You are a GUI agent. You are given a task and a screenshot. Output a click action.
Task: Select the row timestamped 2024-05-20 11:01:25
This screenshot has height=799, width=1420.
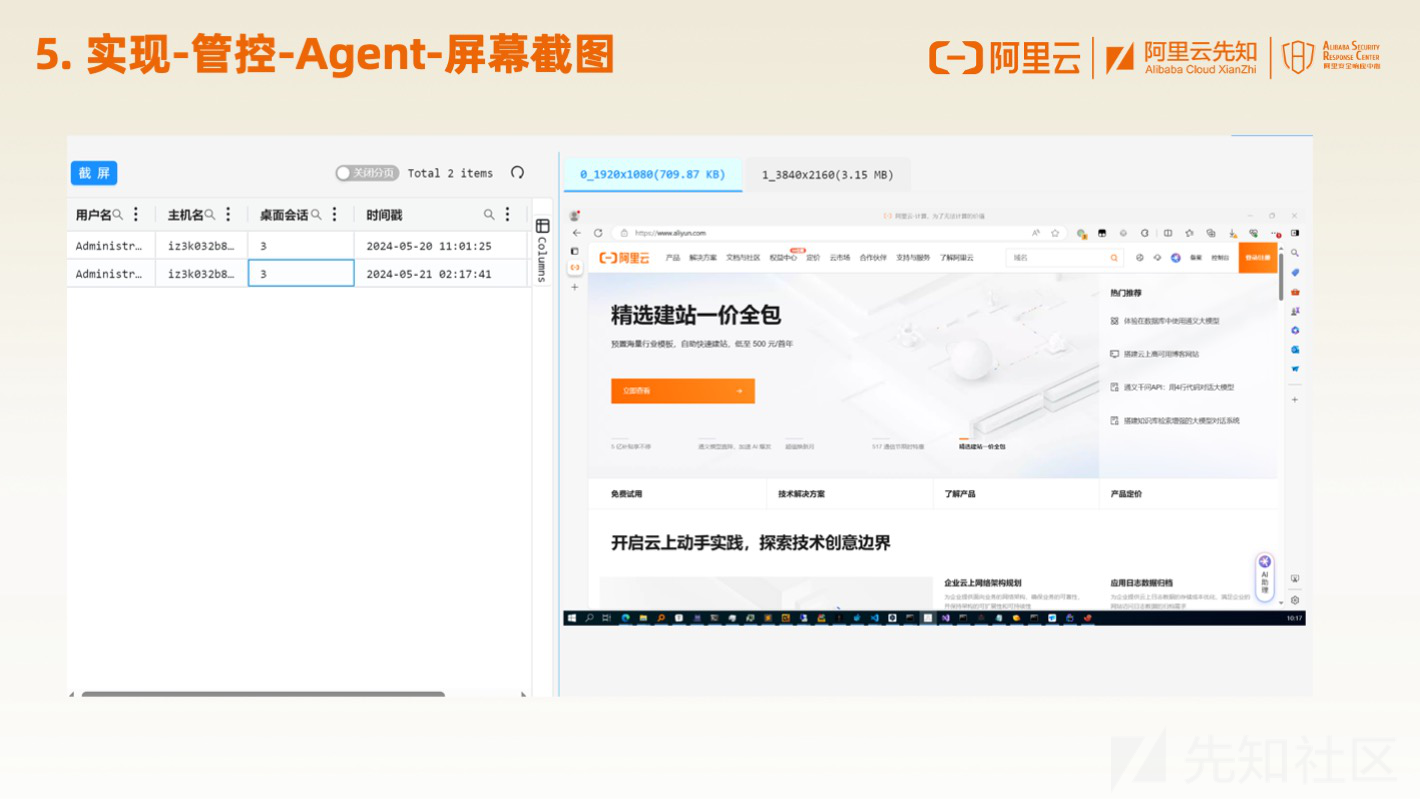pyautogui.click(x=297, y=245)
